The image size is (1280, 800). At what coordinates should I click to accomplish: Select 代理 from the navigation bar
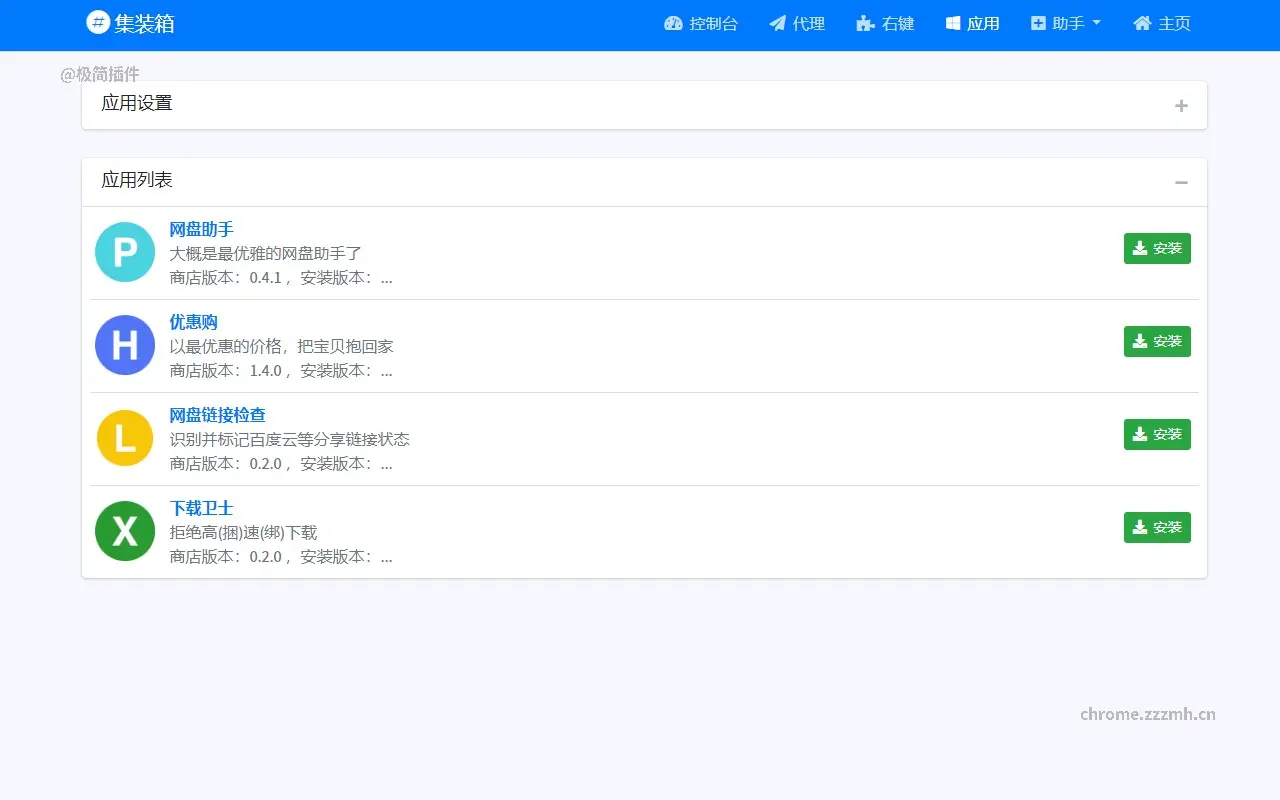pos(808,23)
